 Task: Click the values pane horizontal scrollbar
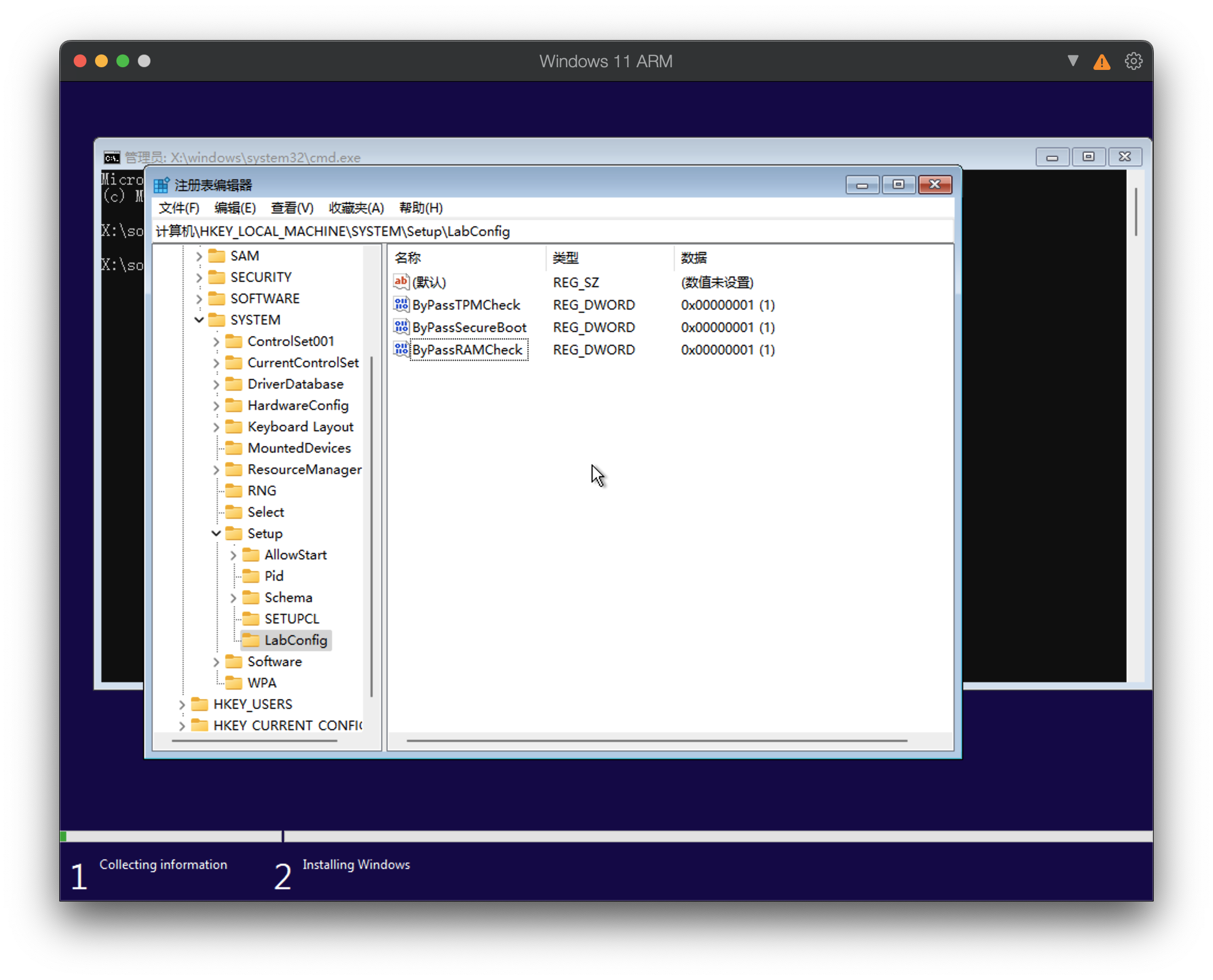click(656, 740)
